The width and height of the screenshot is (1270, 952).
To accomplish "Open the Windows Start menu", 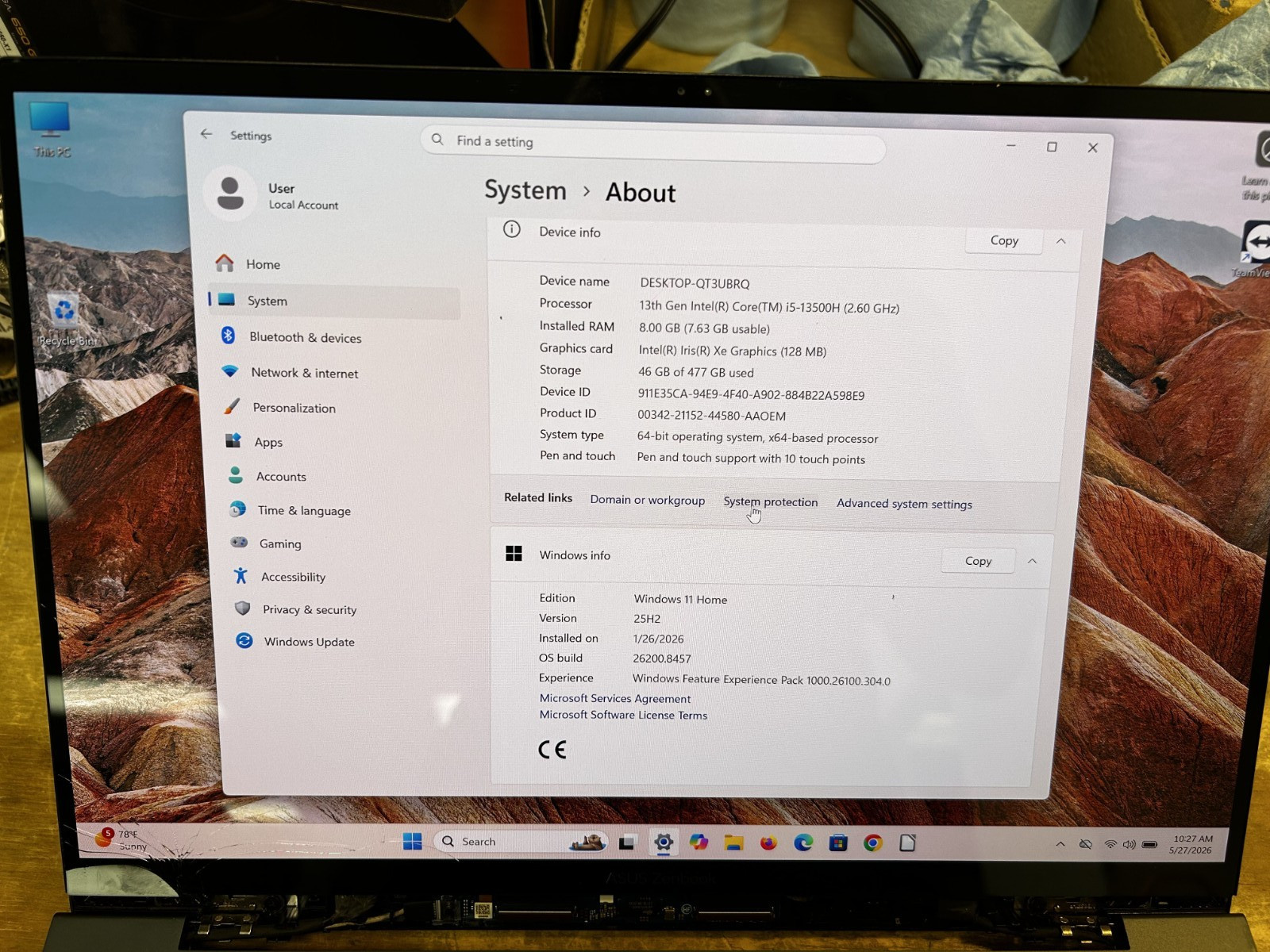I will pyautogui.click(x=412, y=842).
